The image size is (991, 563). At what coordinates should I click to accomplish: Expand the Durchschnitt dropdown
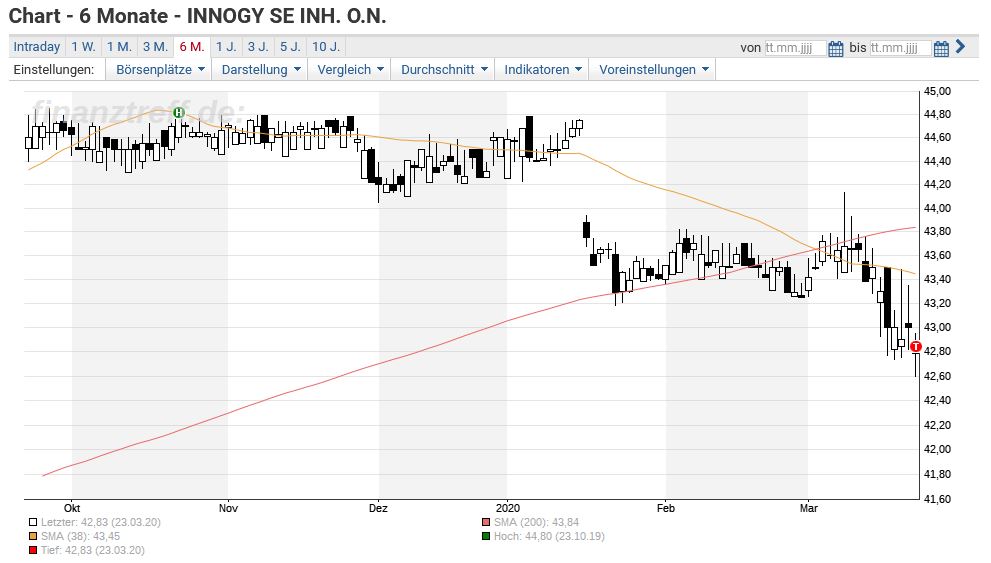coord(444,70)
